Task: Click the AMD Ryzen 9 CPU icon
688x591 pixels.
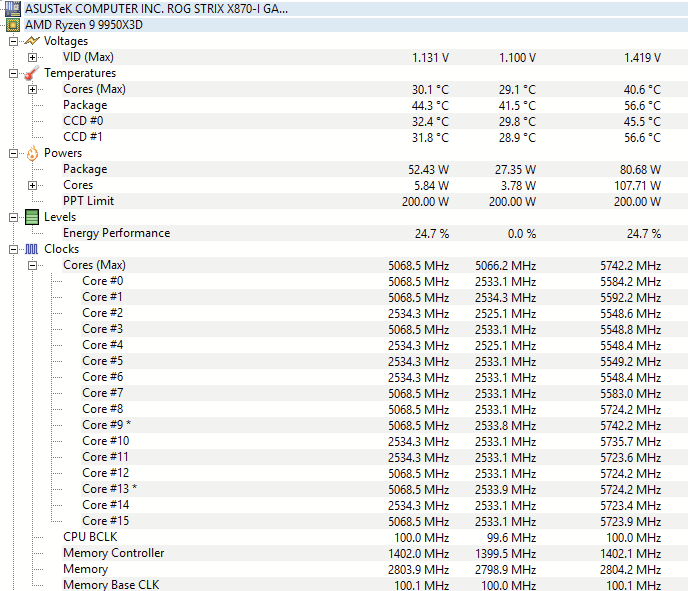Action: pos(12,25)
